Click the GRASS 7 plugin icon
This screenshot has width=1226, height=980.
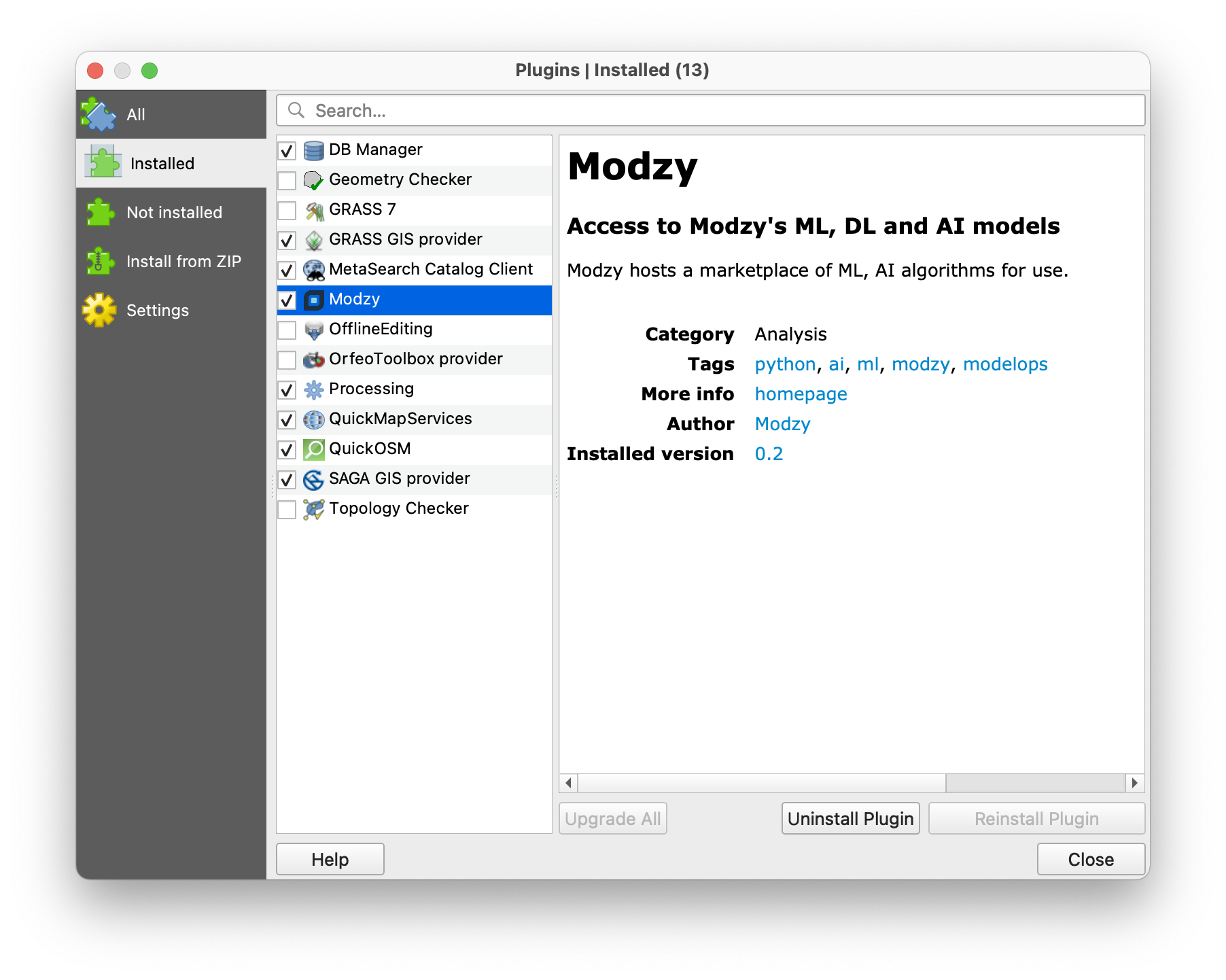(x=313, y=209)
